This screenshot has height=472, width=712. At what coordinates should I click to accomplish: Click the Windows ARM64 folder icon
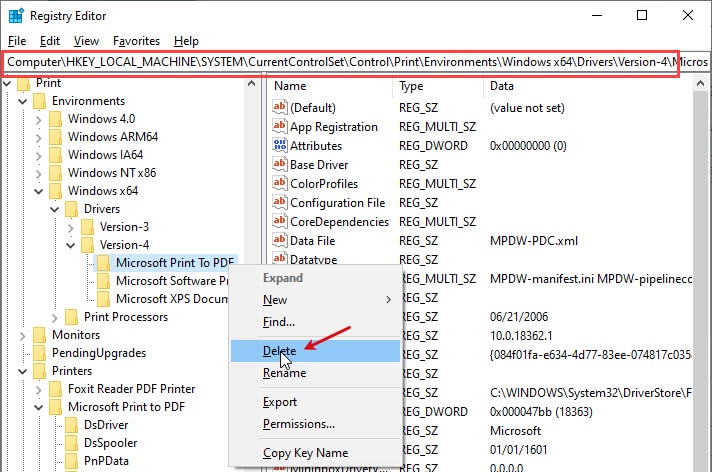tap(55, 137)
